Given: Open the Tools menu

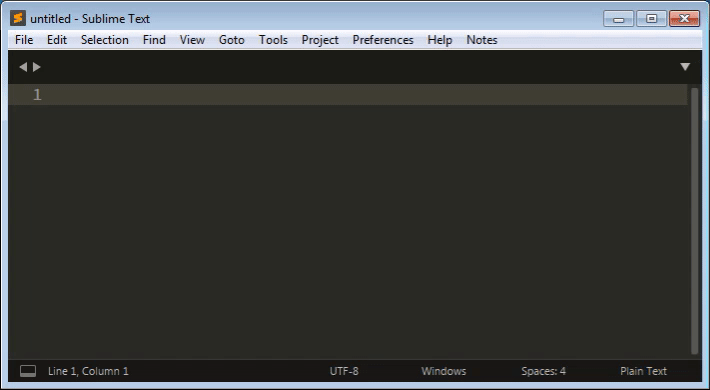Looking at the screenshot, I should [x=273, y=40].
